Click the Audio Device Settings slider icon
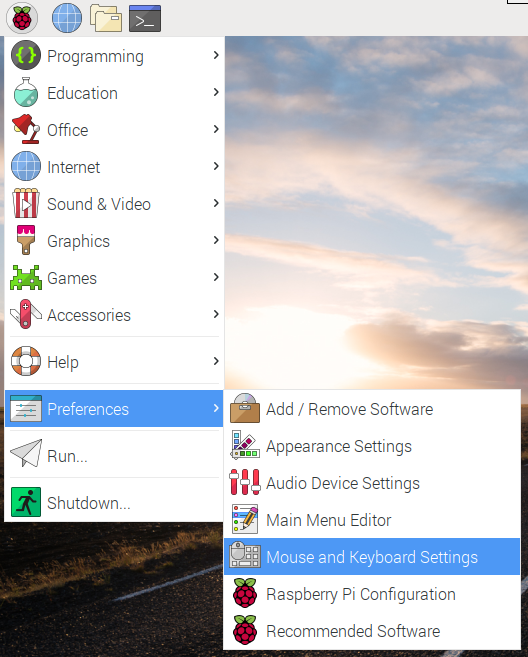 [245, 482]
